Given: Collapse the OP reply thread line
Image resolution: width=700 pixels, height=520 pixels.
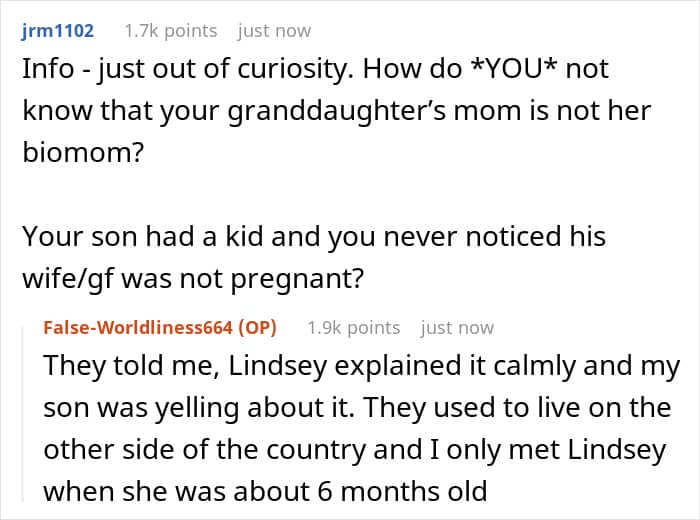Looking at the screenshot, I should point(24,415).
